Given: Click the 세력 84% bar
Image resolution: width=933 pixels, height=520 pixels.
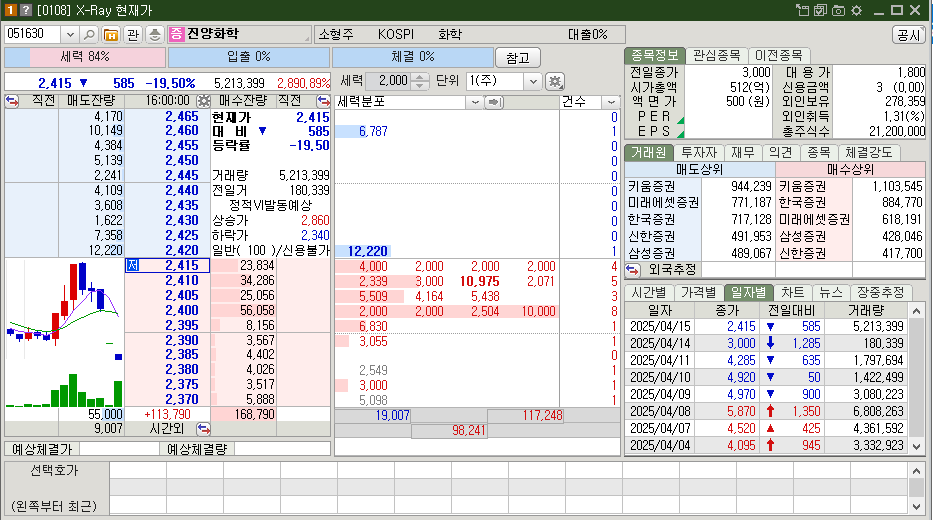Looking at the screenshot, I should pos(85,57).
